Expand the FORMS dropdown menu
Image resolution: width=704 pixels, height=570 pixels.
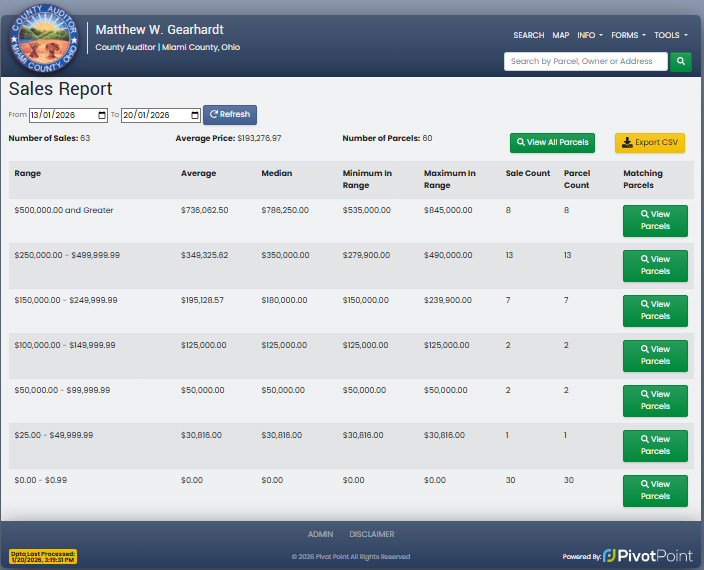coord(628,35)
